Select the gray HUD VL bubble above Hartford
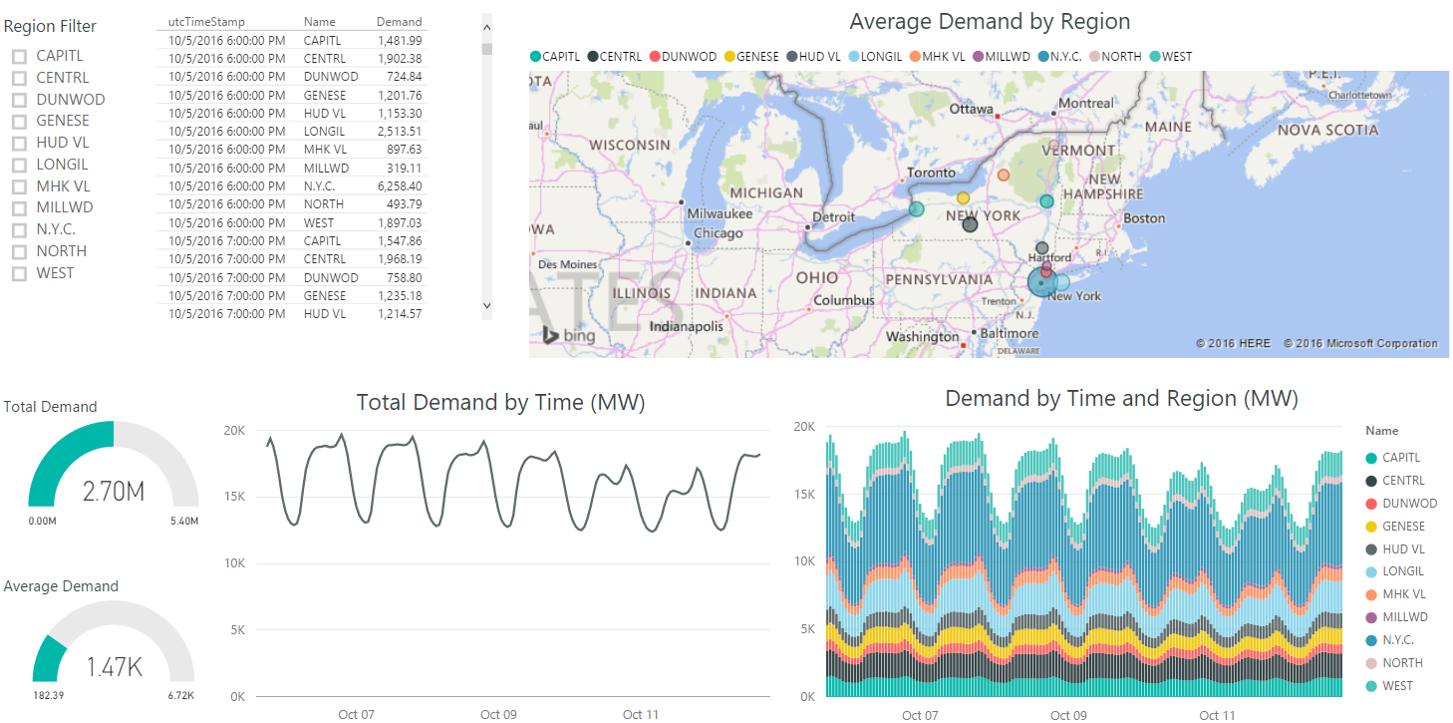1453x723 pixels. click(1042, 247)
